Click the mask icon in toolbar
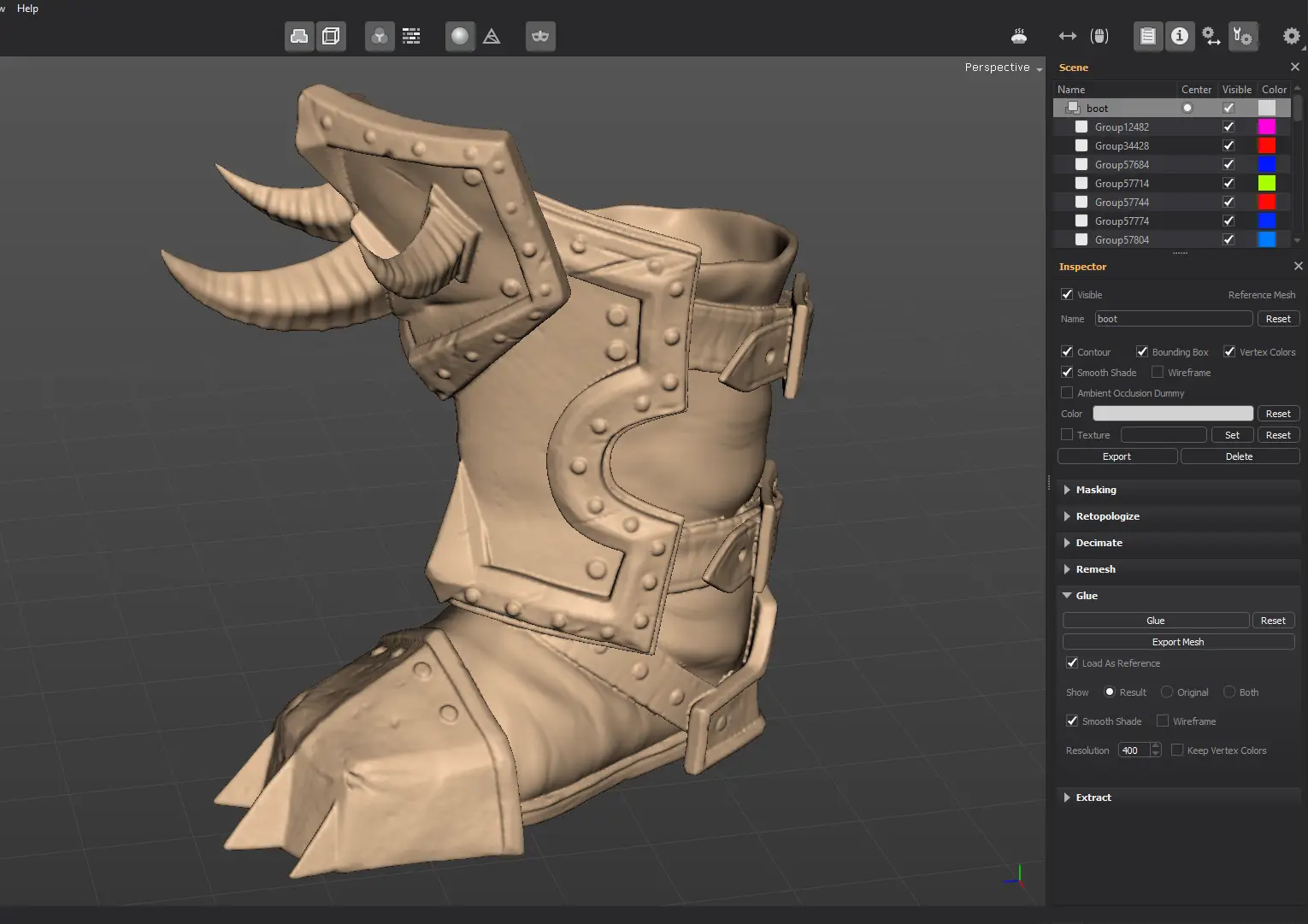1308x924 pixels. click(x=540, y=36)
